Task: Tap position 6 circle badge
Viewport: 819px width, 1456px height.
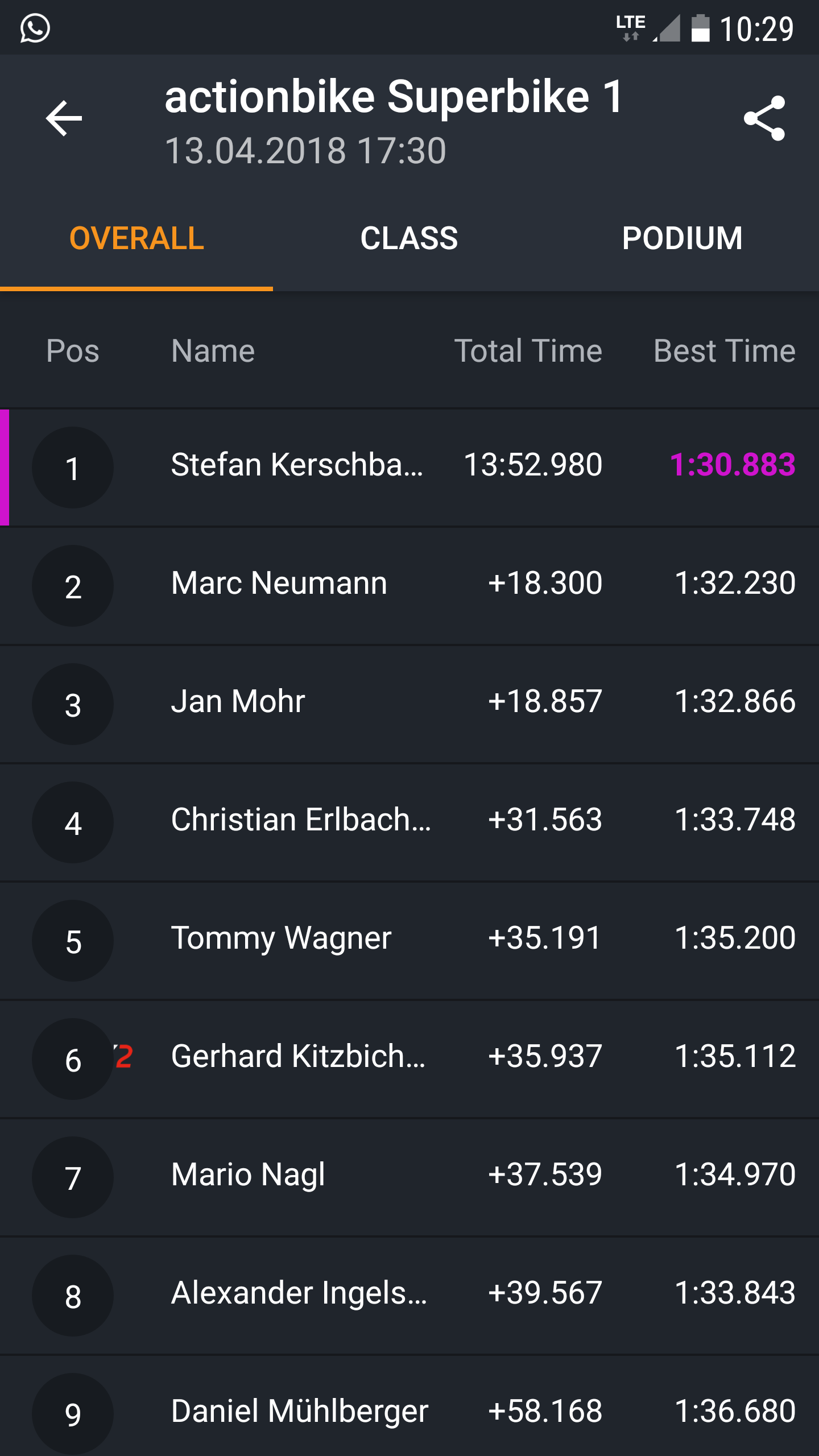Action: click(x=73, y=1059)
